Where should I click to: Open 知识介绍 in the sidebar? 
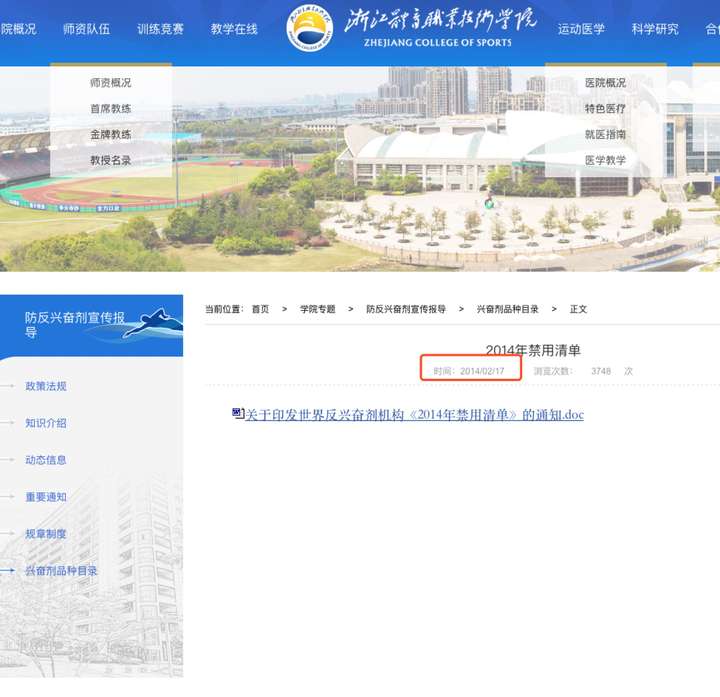tap(46, 423)
